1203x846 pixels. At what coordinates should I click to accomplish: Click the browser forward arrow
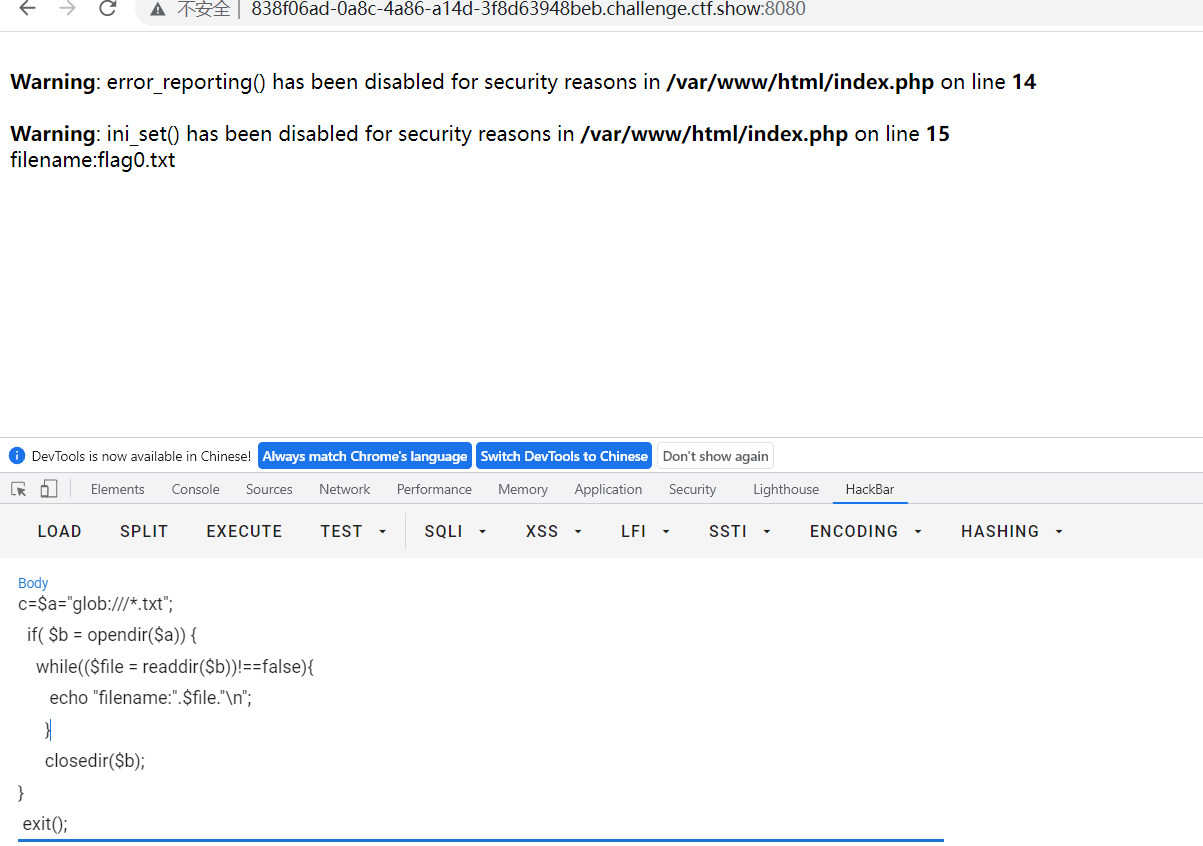67,9
